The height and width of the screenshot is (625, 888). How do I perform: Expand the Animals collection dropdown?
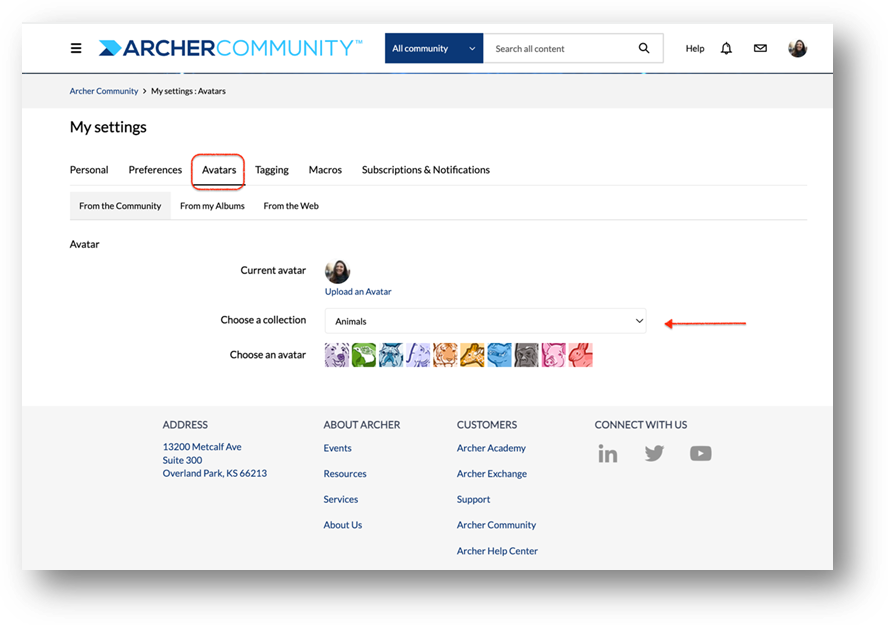485,321
